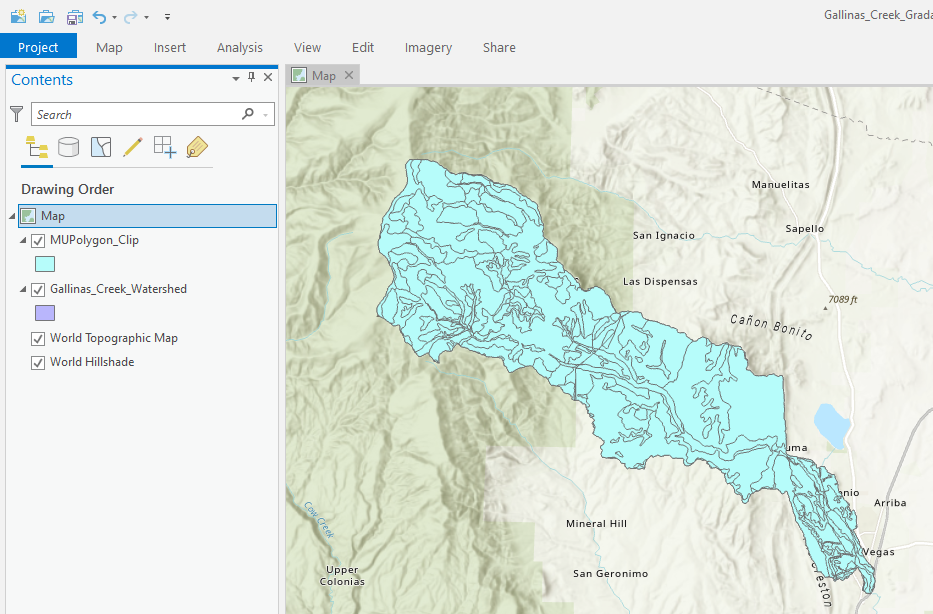Select List By Editing pencil icon
This screenshot has width=933, height=614.
[x=132, y=148]
